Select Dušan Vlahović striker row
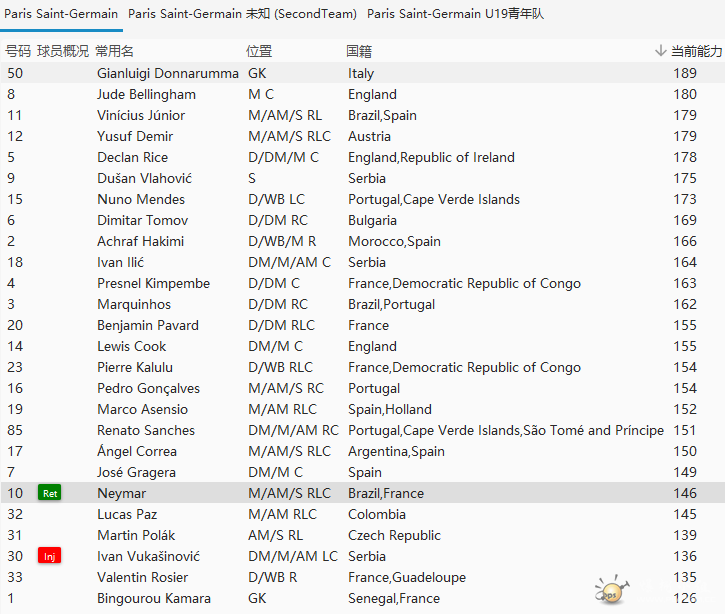725x614 pixels. pos(144,178)
